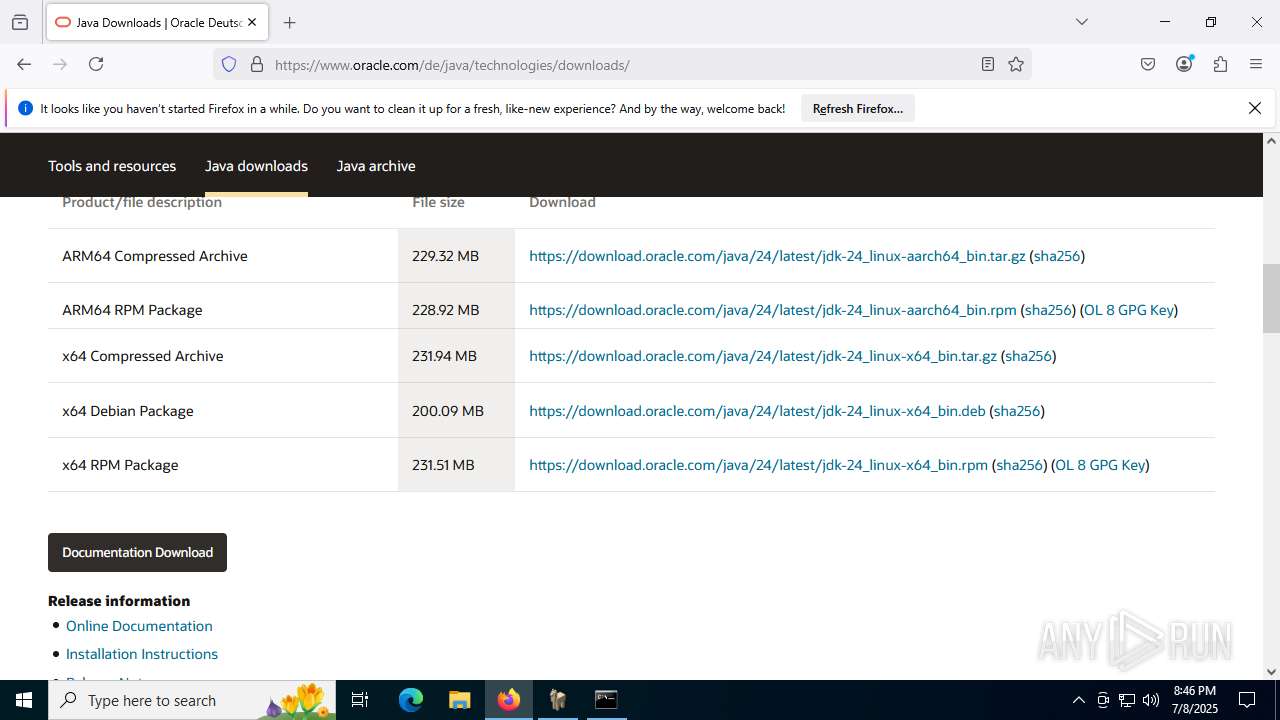
Task: Close the Java Downloads tab
Action: coord(252,22)
